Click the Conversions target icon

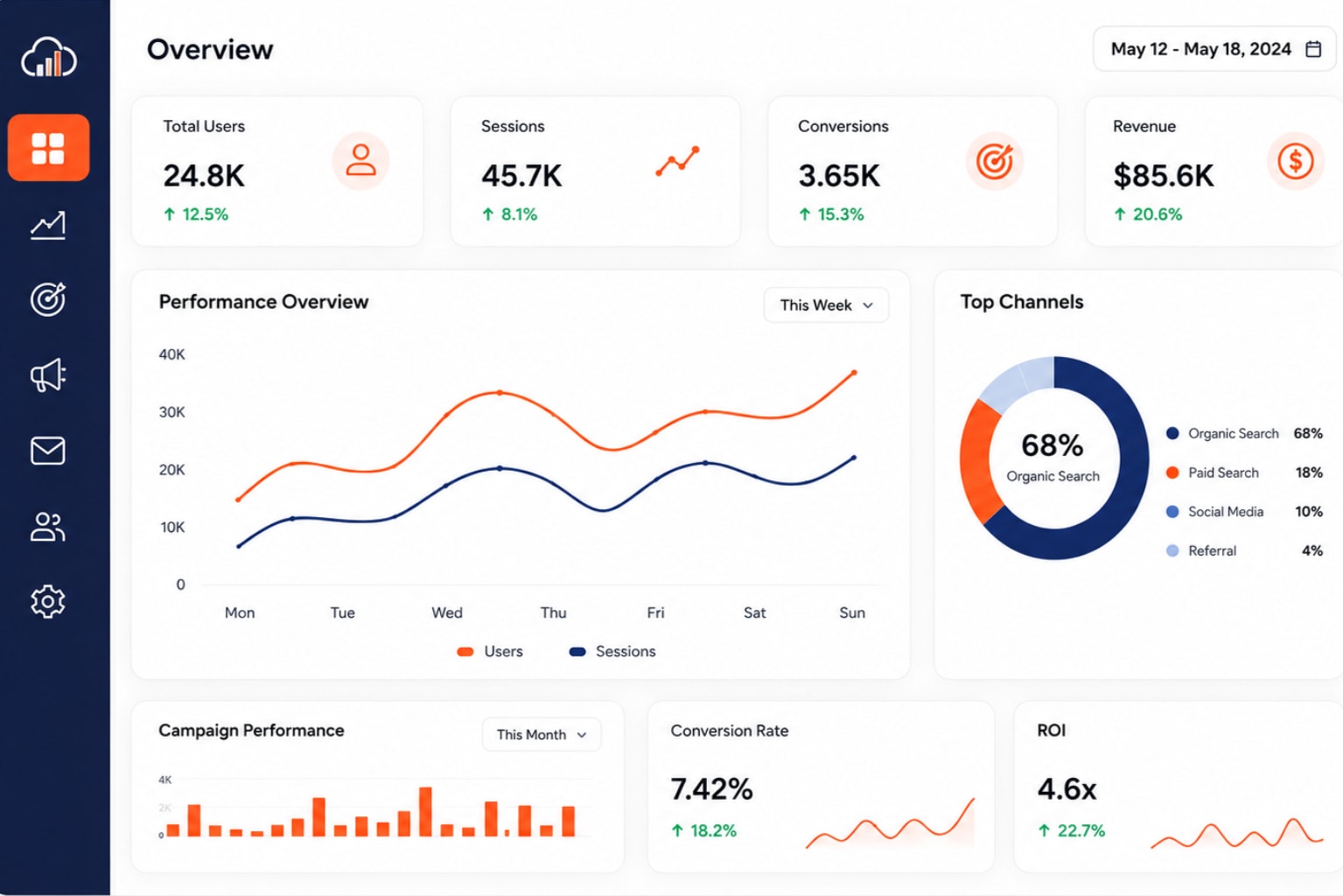pyautogui.click(x=995, y=161)
